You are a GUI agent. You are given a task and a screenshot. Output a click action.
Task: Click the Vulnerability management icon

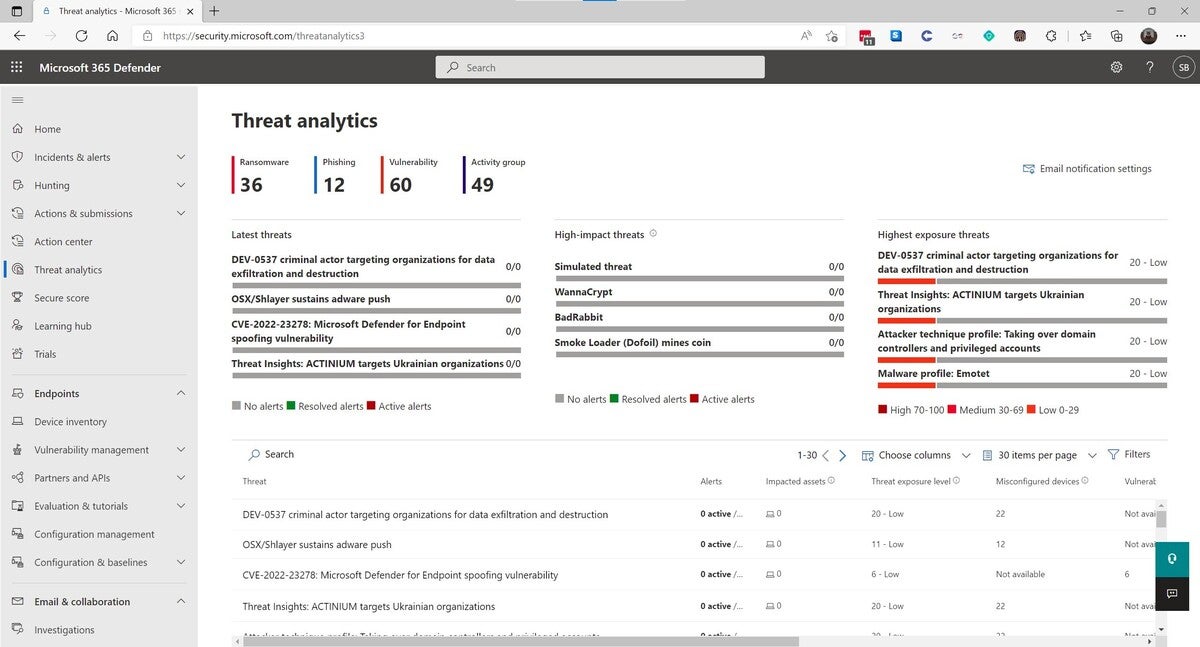(x=17, y=450)
